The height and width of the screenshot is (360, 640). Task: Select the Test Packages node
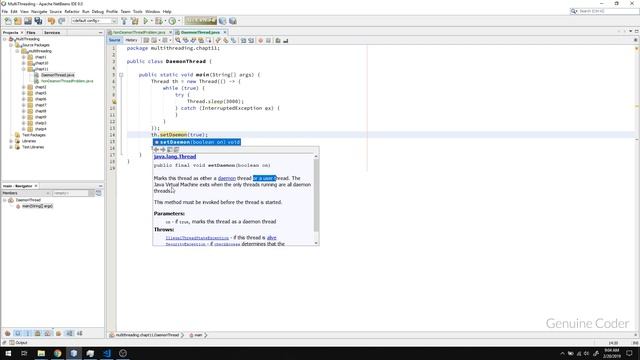point(33,135)
